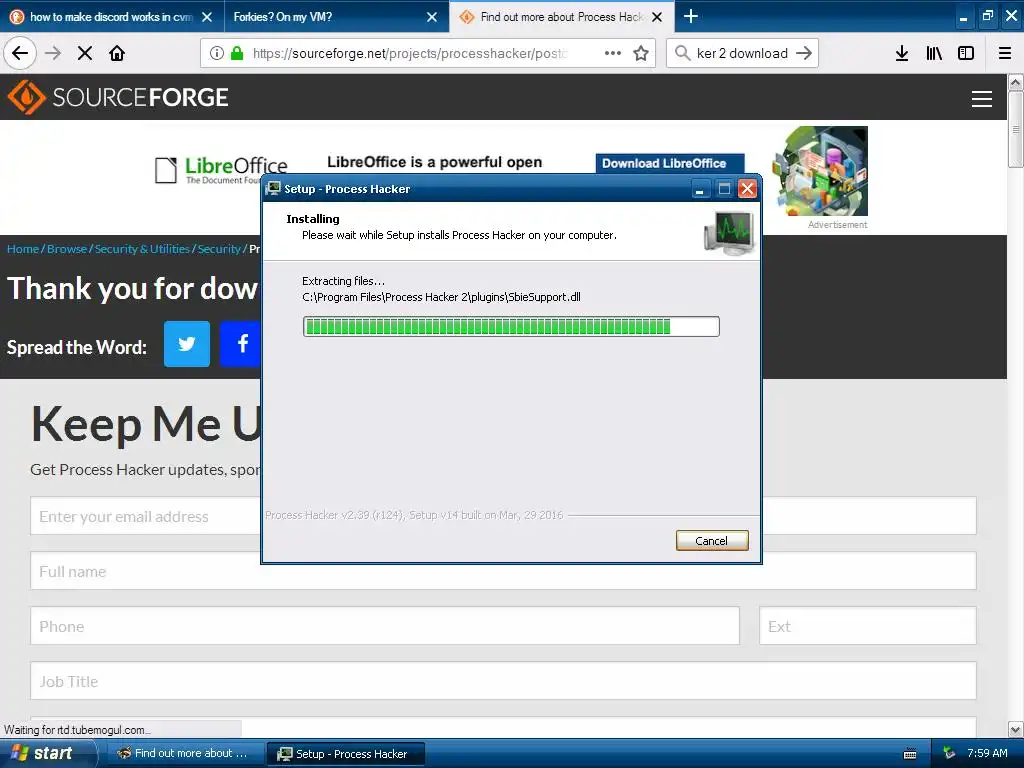Cancel the Process Hacker installation
Viewport: 1024px width, 768px height.
[712, 541]
